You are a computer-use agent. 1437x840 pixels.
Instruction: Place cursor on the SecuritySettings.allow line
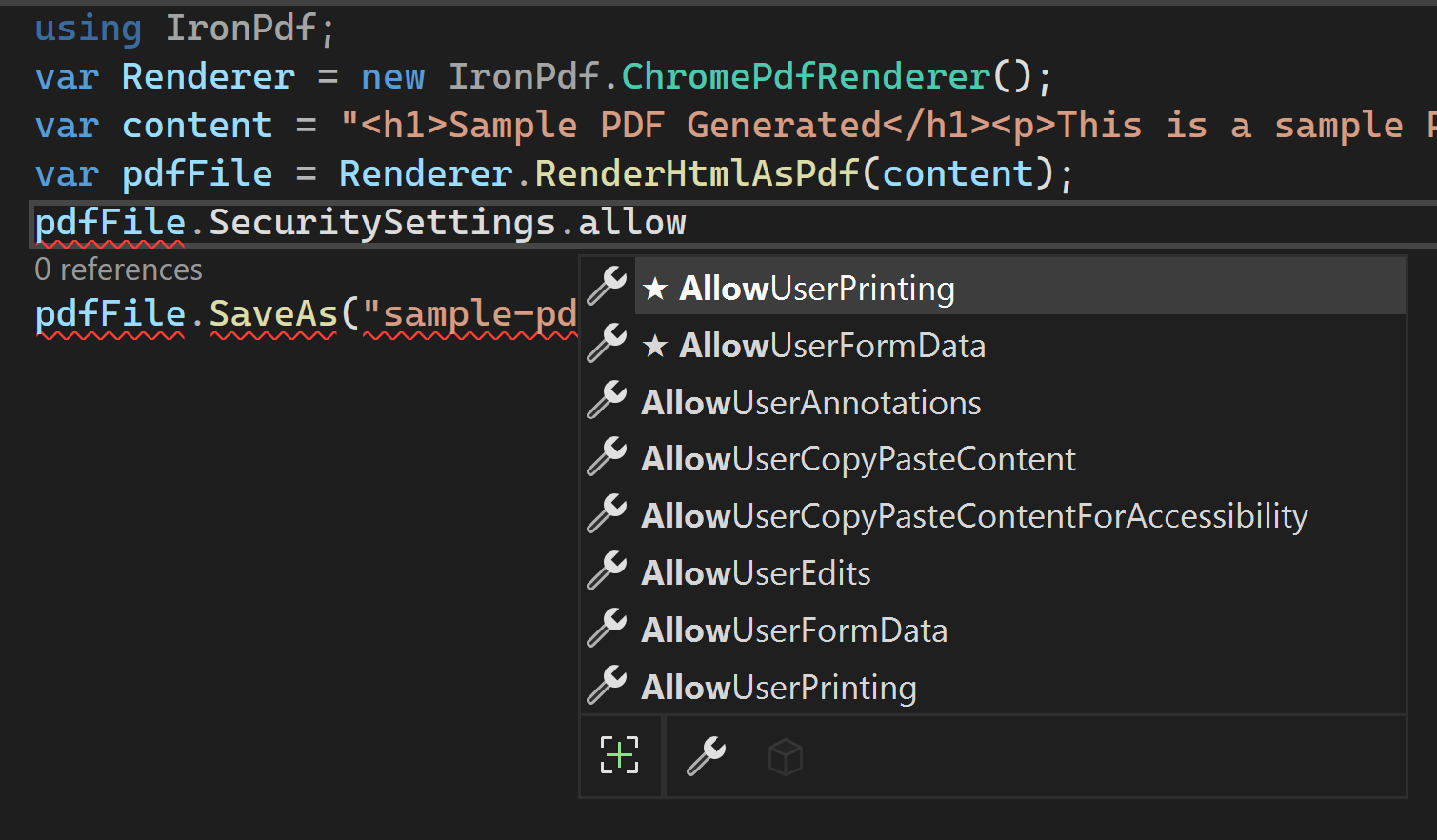point(360,222)
